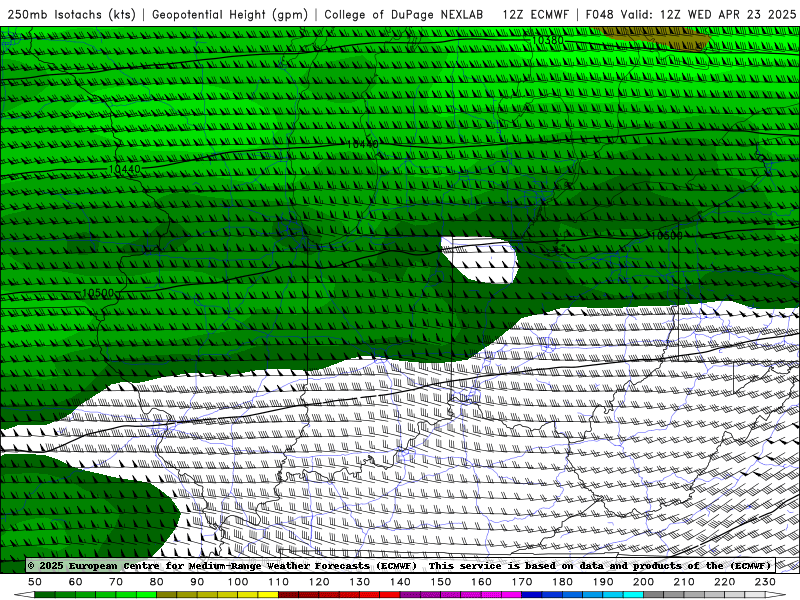This screenshot has height=600, width=800.
Task: Click the 50 value on the color scale
Action: pos(35,582)
